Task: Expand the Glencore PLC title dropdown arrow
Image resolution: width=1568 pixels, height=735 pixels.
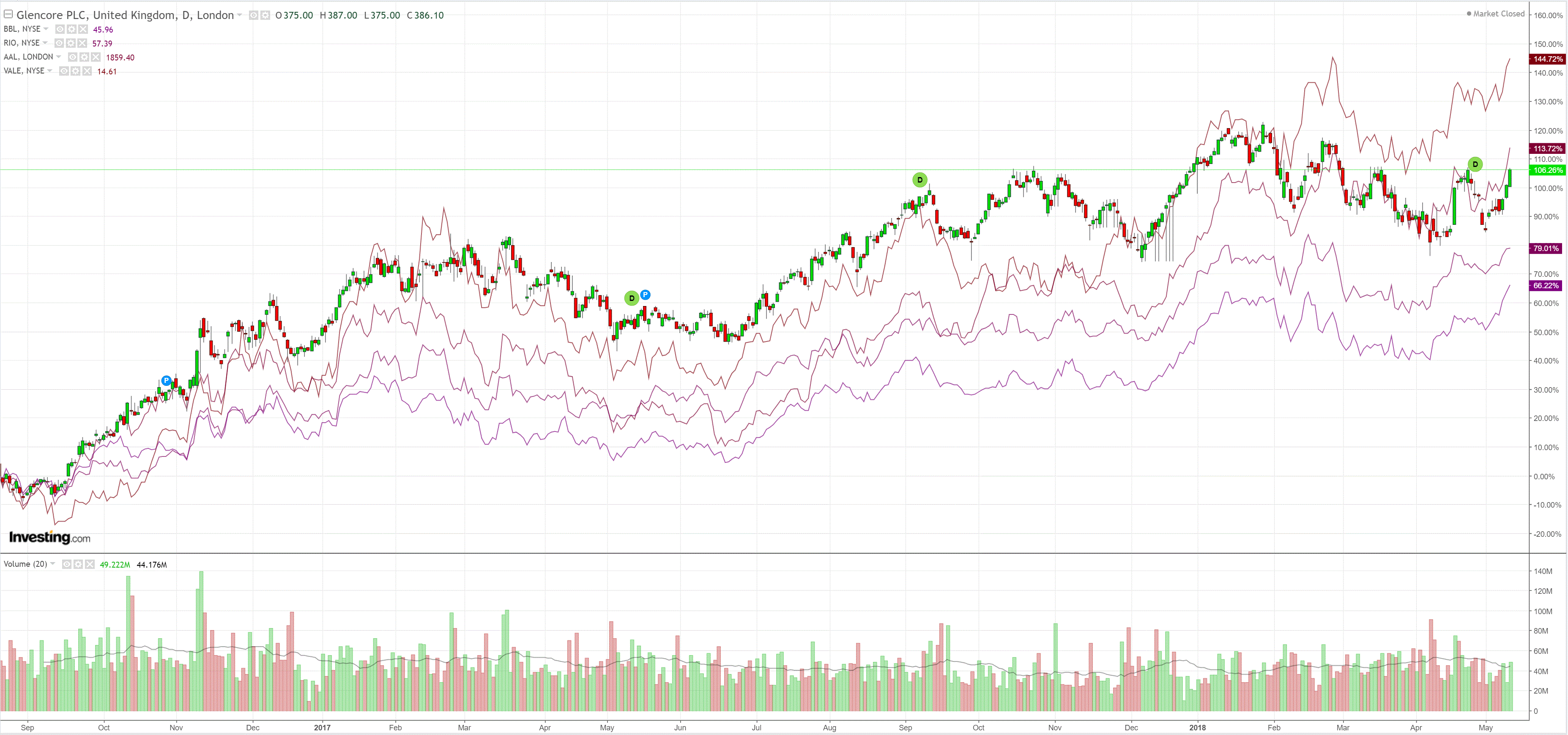Action: point(240,15)
